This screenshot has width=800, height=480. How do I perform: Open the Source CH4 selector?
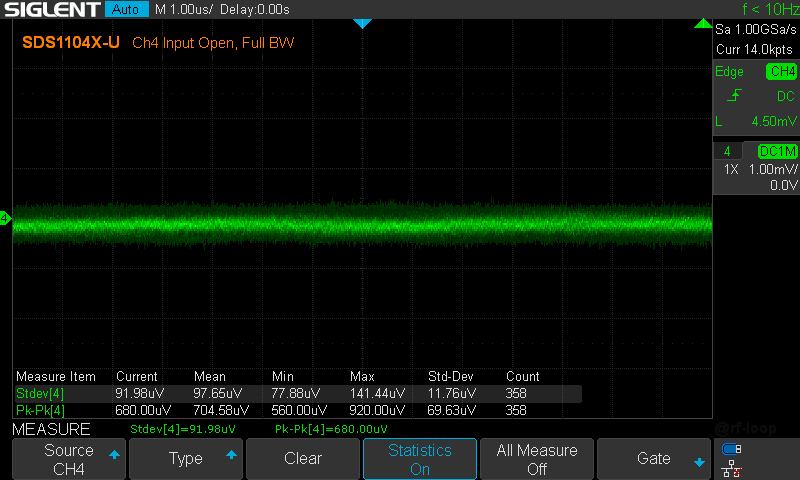point(69,459)
